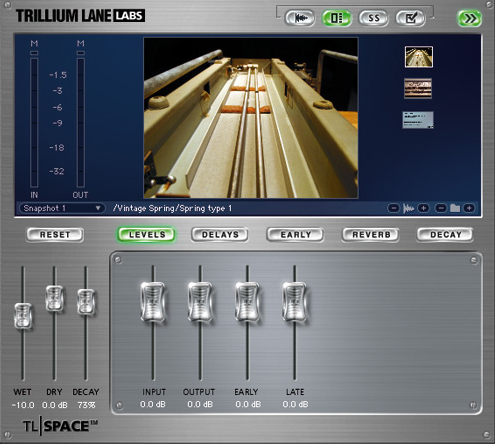The height and width of the screenshot is (444, 495).
Task: Click the EARLY level fader handle
Action: pyautogui.click(x=247, y=302)
